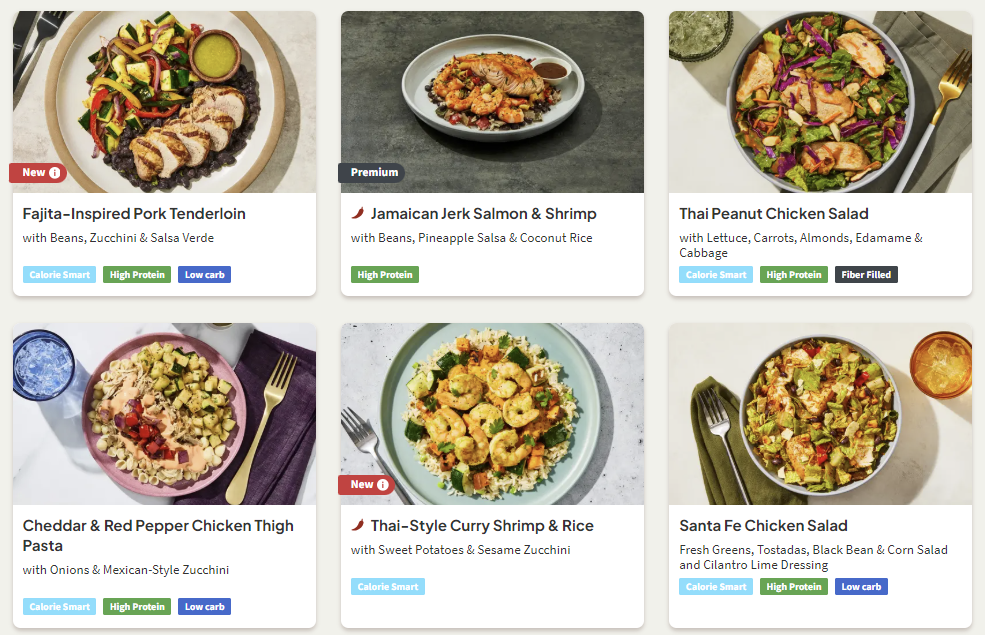Click High Protein tag on Cheddar pasta card

point(137,607)
